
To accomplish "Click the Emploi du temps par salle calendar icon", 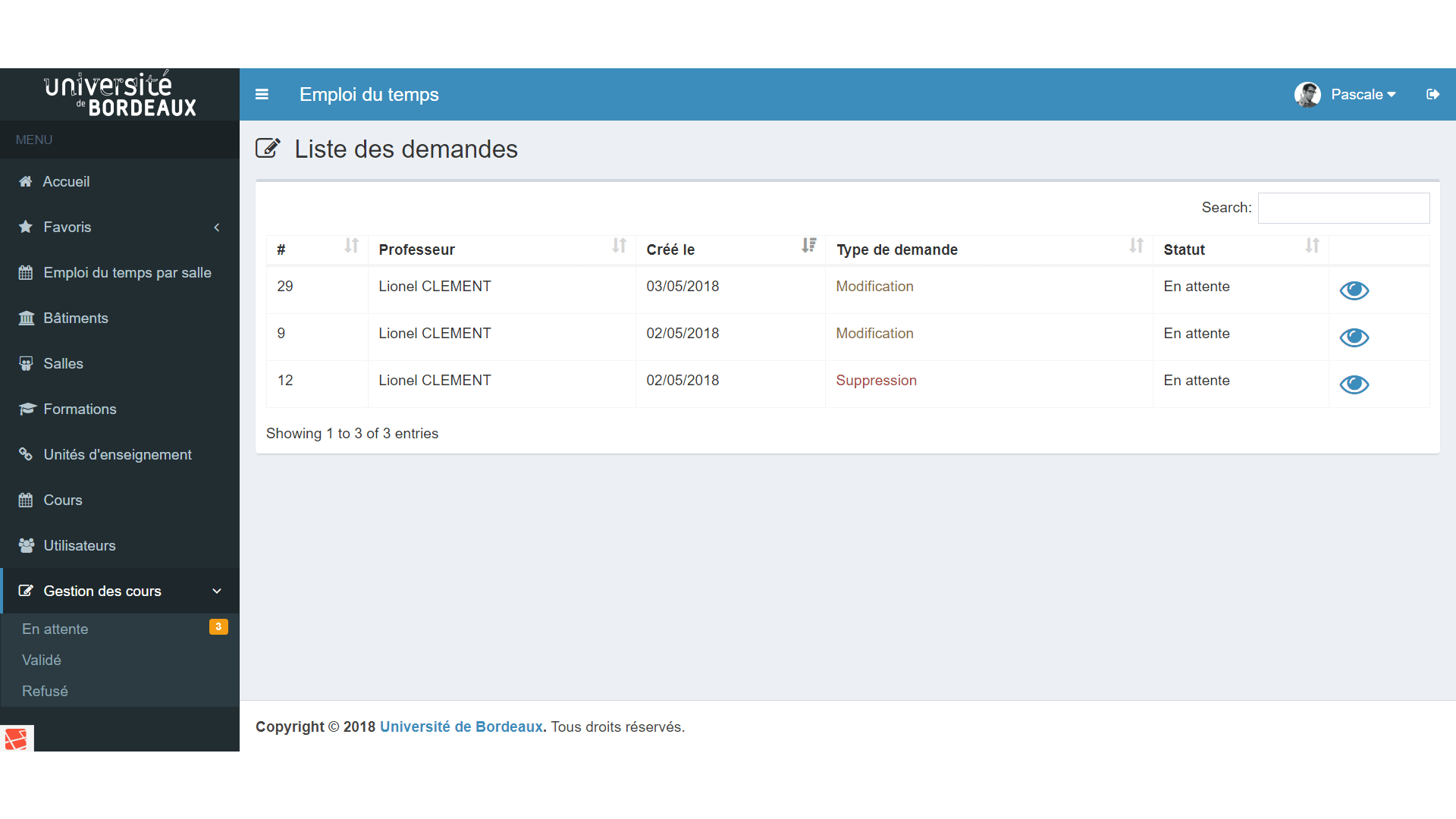I will pos(25,272).
